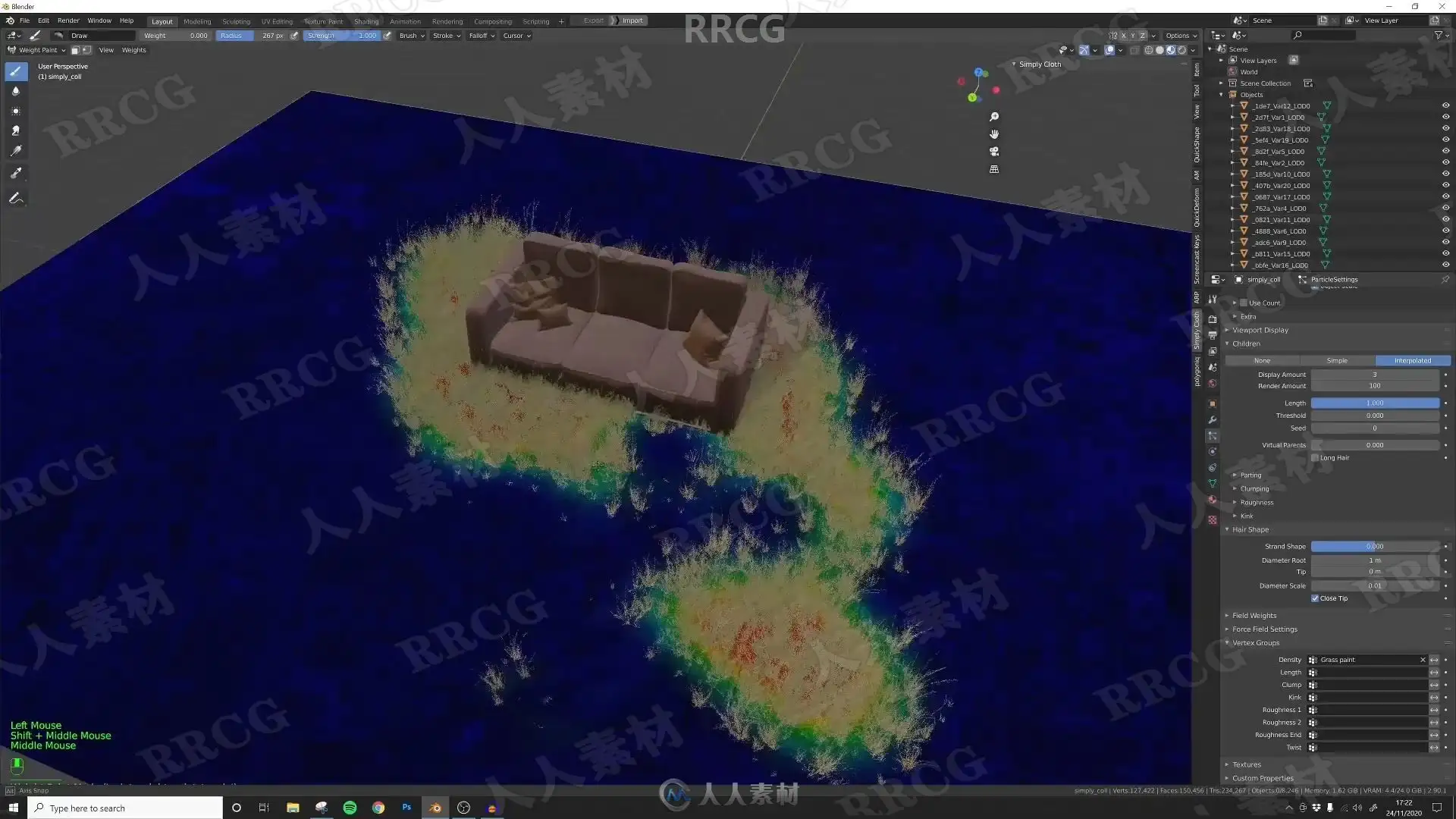This screenshot has width=1456, height=819.
Task: Select the Gradient weight tool
Action: [x=16, y=151]
